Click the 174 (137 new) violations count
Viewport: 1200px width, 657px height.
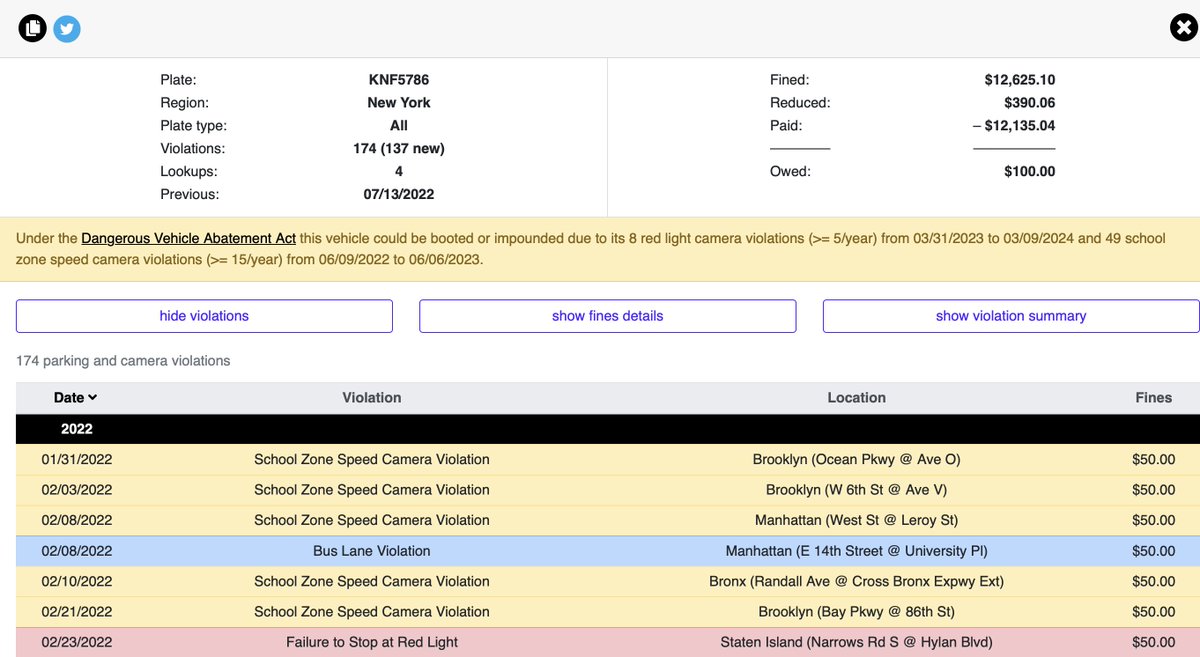(399, 149)
